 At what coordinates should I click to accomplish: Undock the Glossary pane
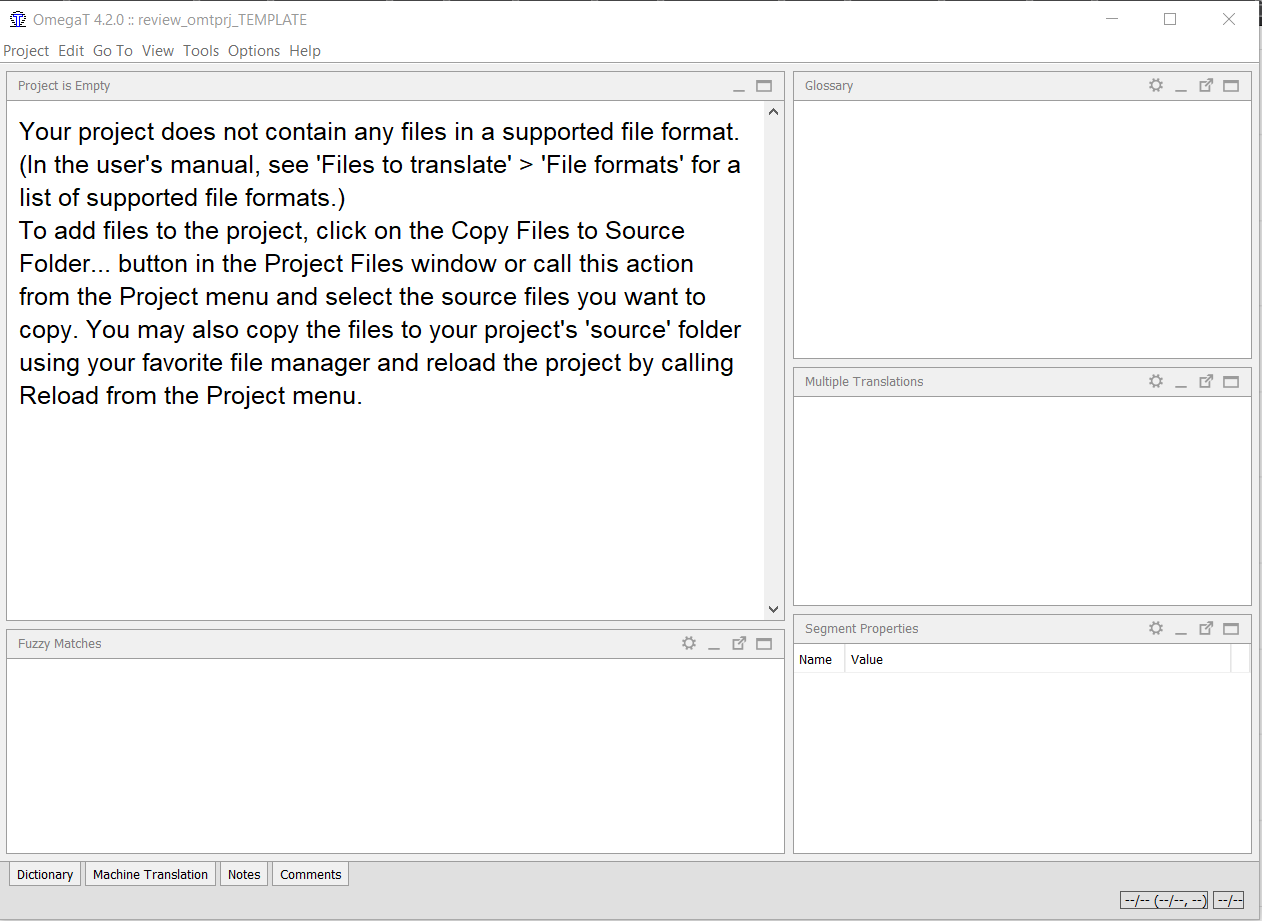[x=1206, y=86]
